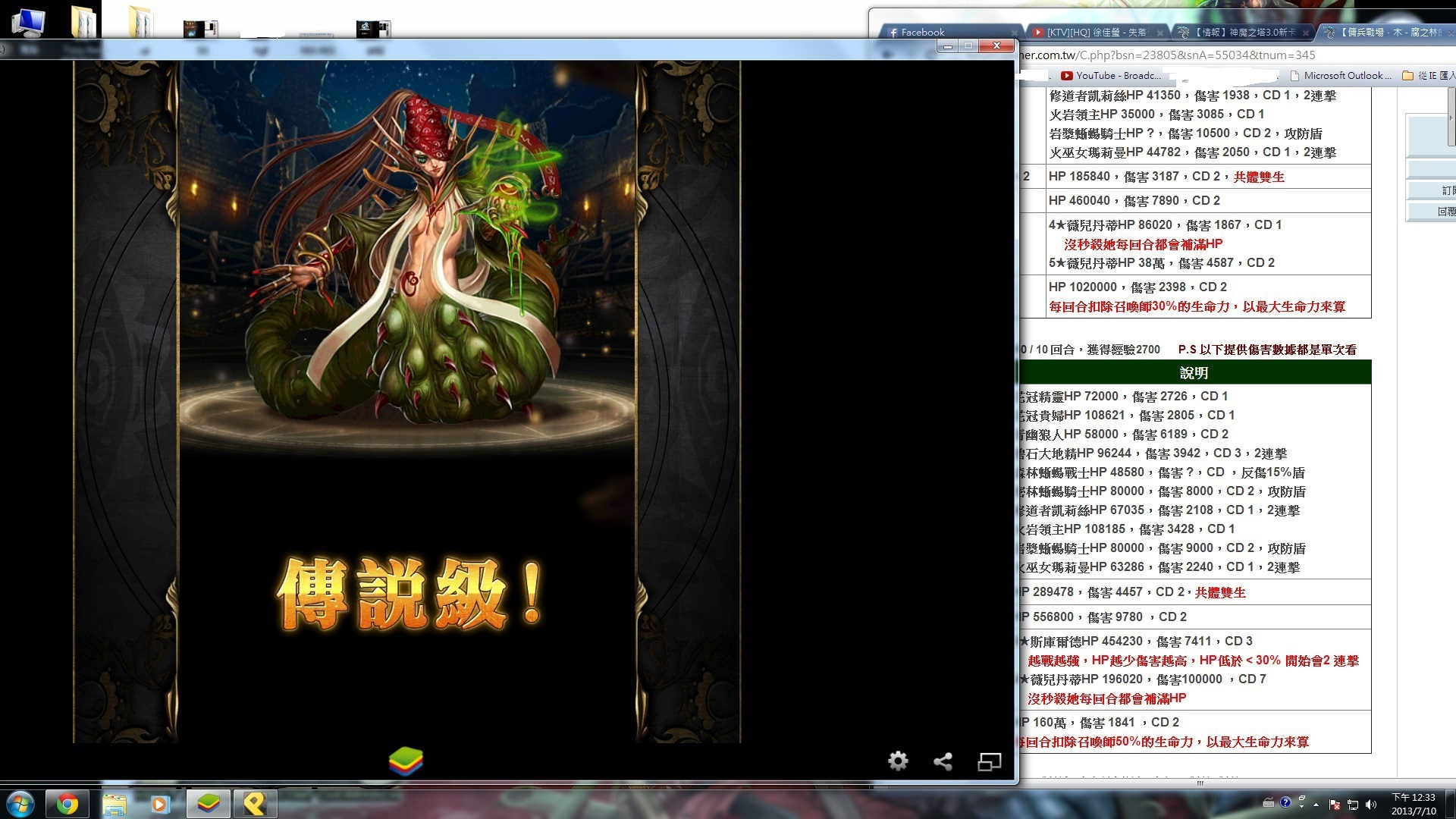Toggle the volume speaker tray icon
This screenshot has width=1456, height=819.
click(1370, 805)
